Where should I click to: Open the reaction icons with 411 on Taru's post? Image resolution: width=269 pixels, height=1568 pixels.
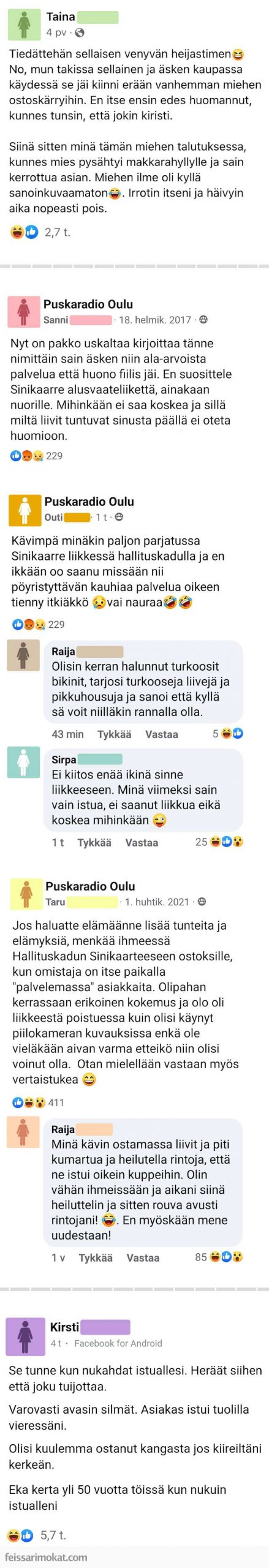39,1102
